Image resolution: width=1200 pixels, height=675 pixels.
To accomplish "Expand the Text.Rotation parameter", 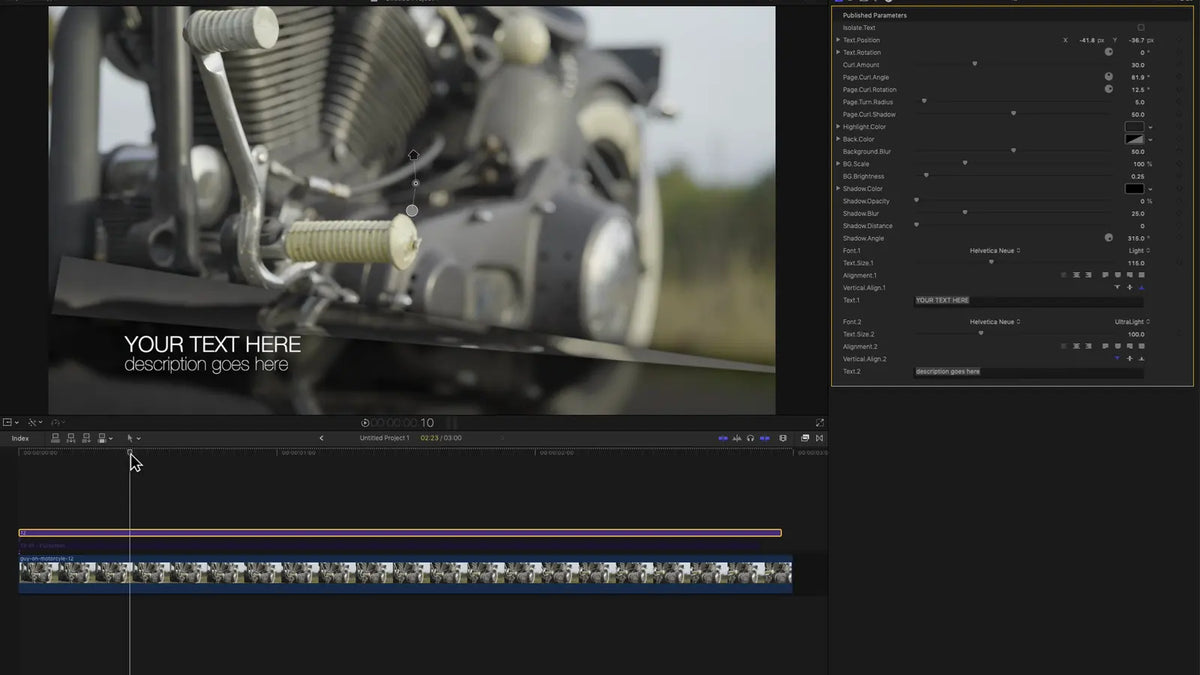I will 838,52.
